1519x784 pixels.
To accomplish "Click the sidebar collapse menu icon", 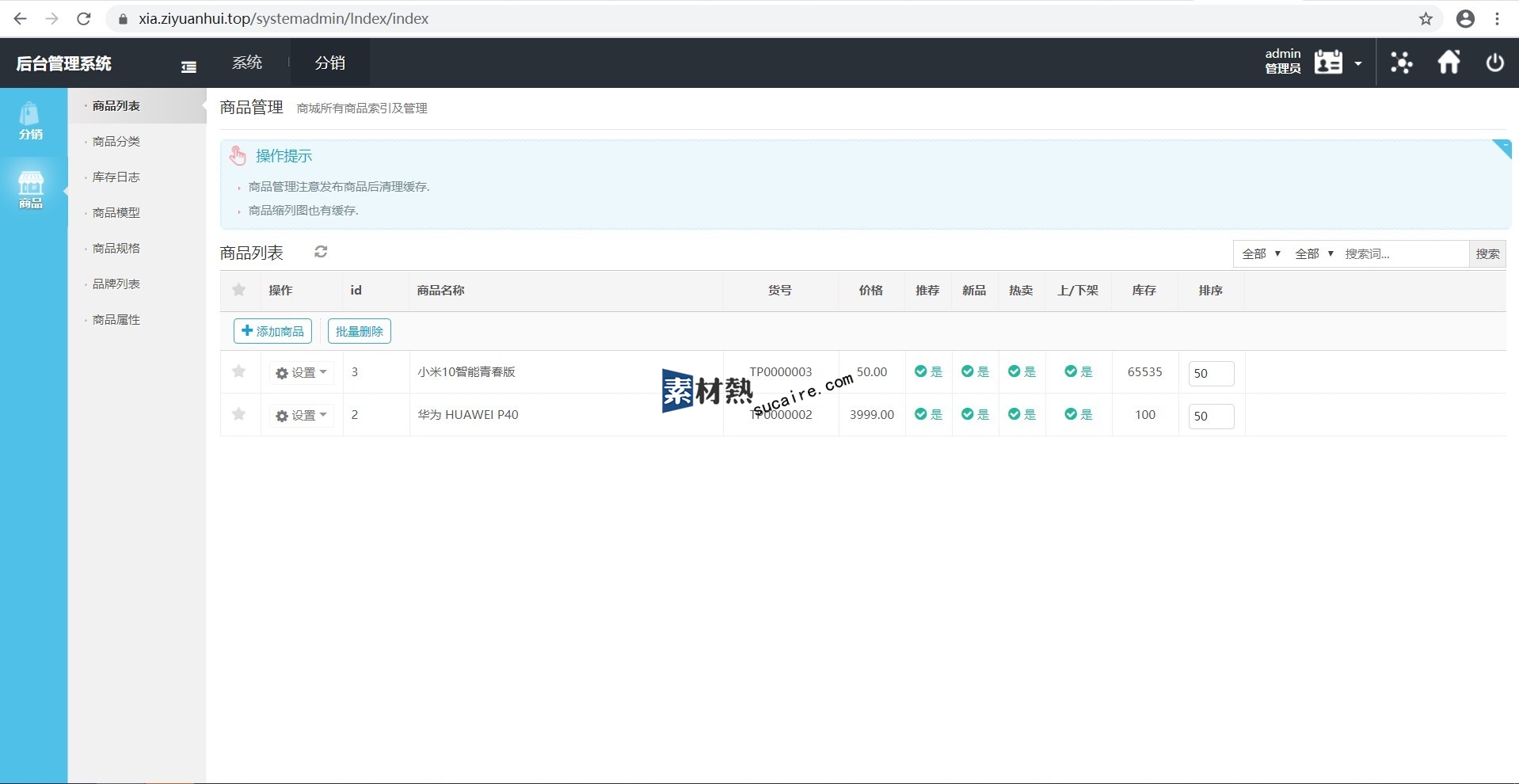I will (188, 67).
